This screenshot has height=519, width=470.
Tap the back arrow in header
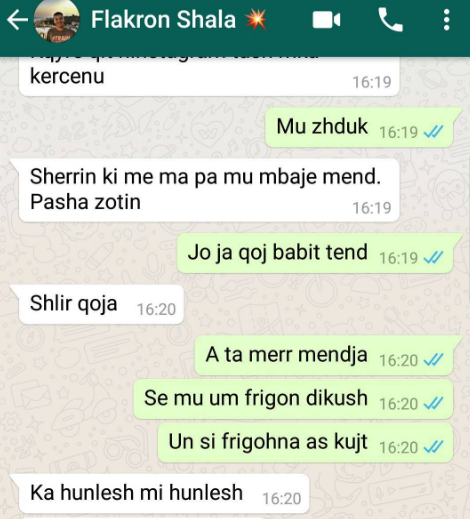(x=17, y=20)
